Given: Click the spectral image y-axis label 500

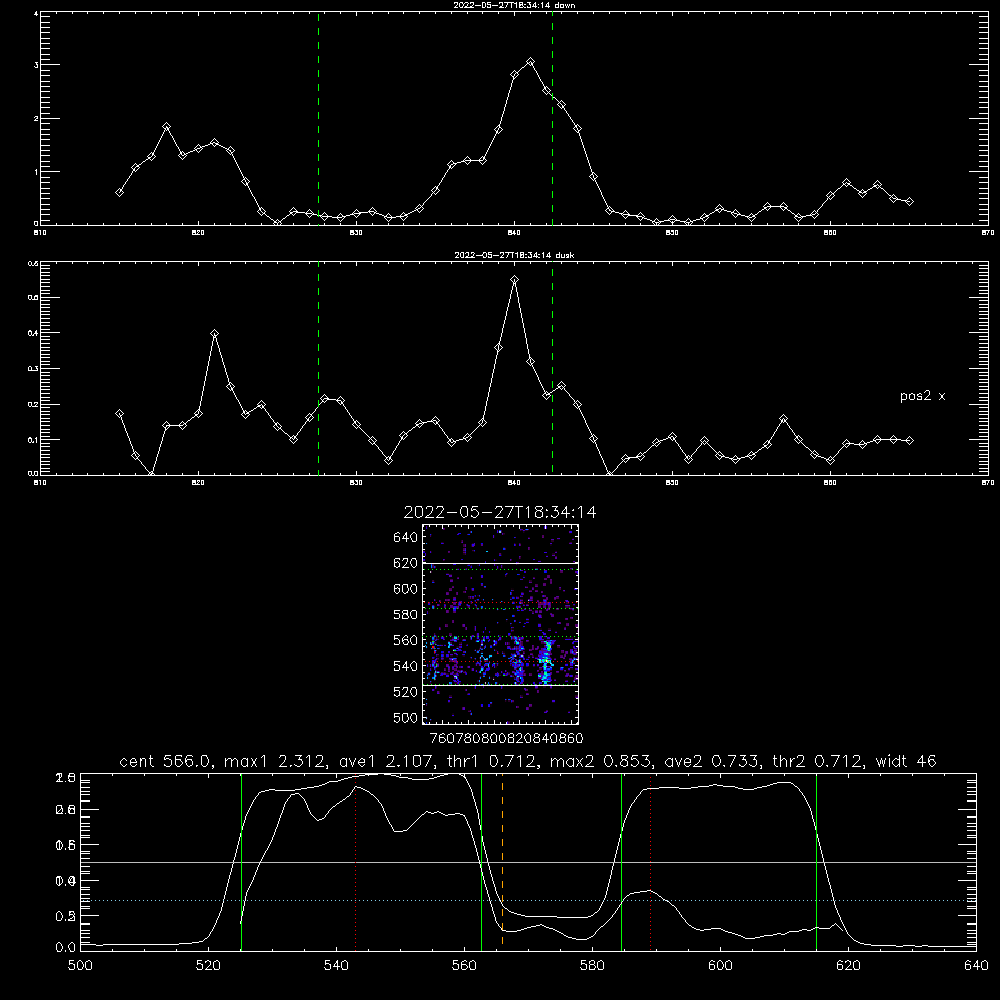Looking at the screenshot, I should (x=406, y=718).
